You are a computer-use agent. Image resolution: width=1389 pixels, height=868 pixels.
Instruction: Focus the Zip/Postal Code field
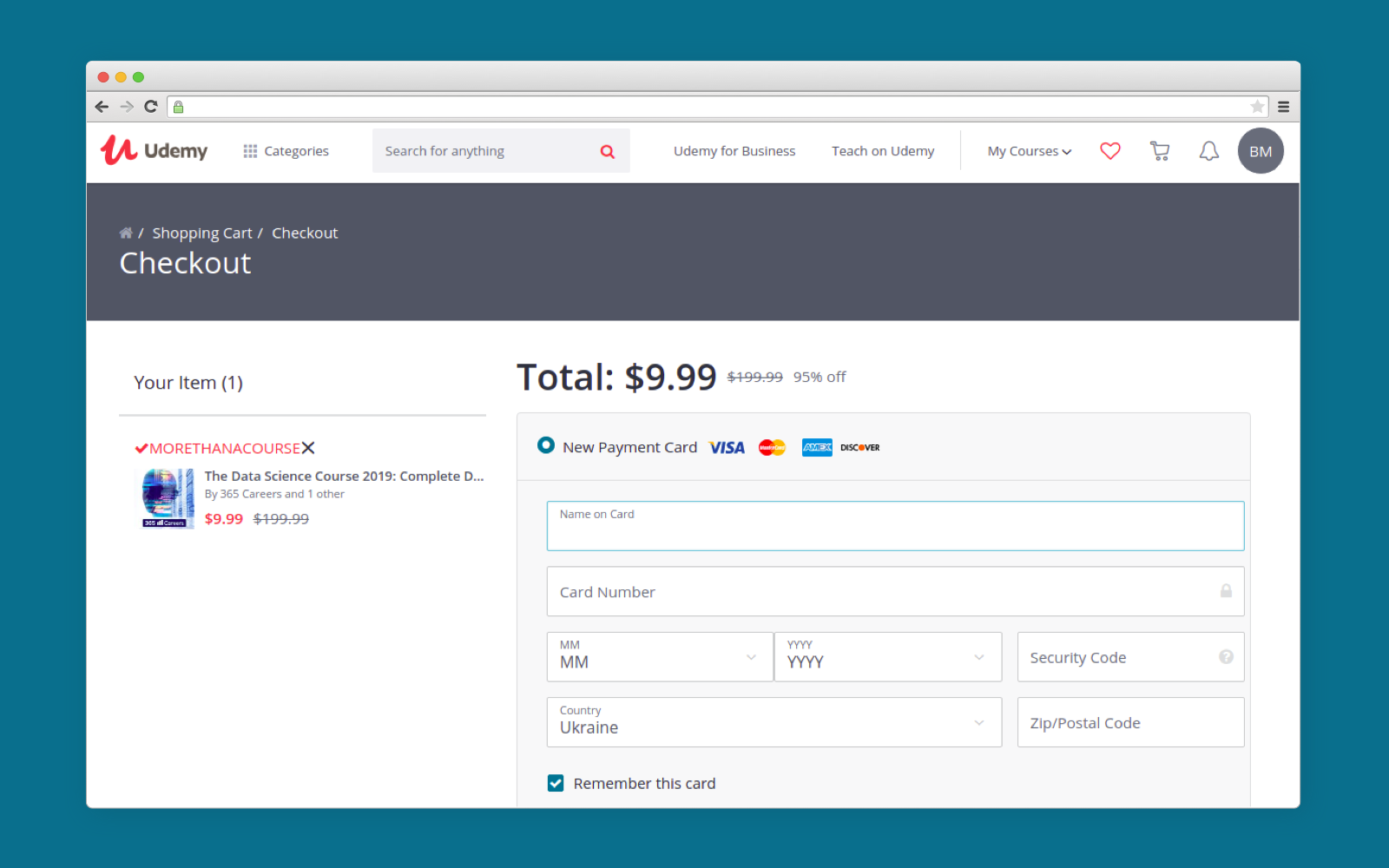1130,722
